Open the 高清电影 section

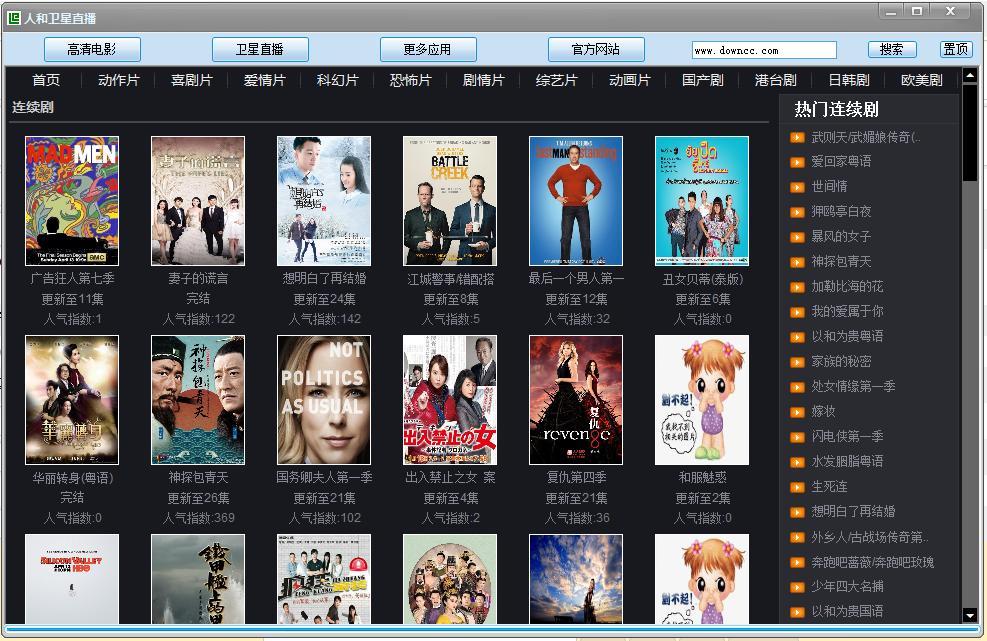pos(92,49)
